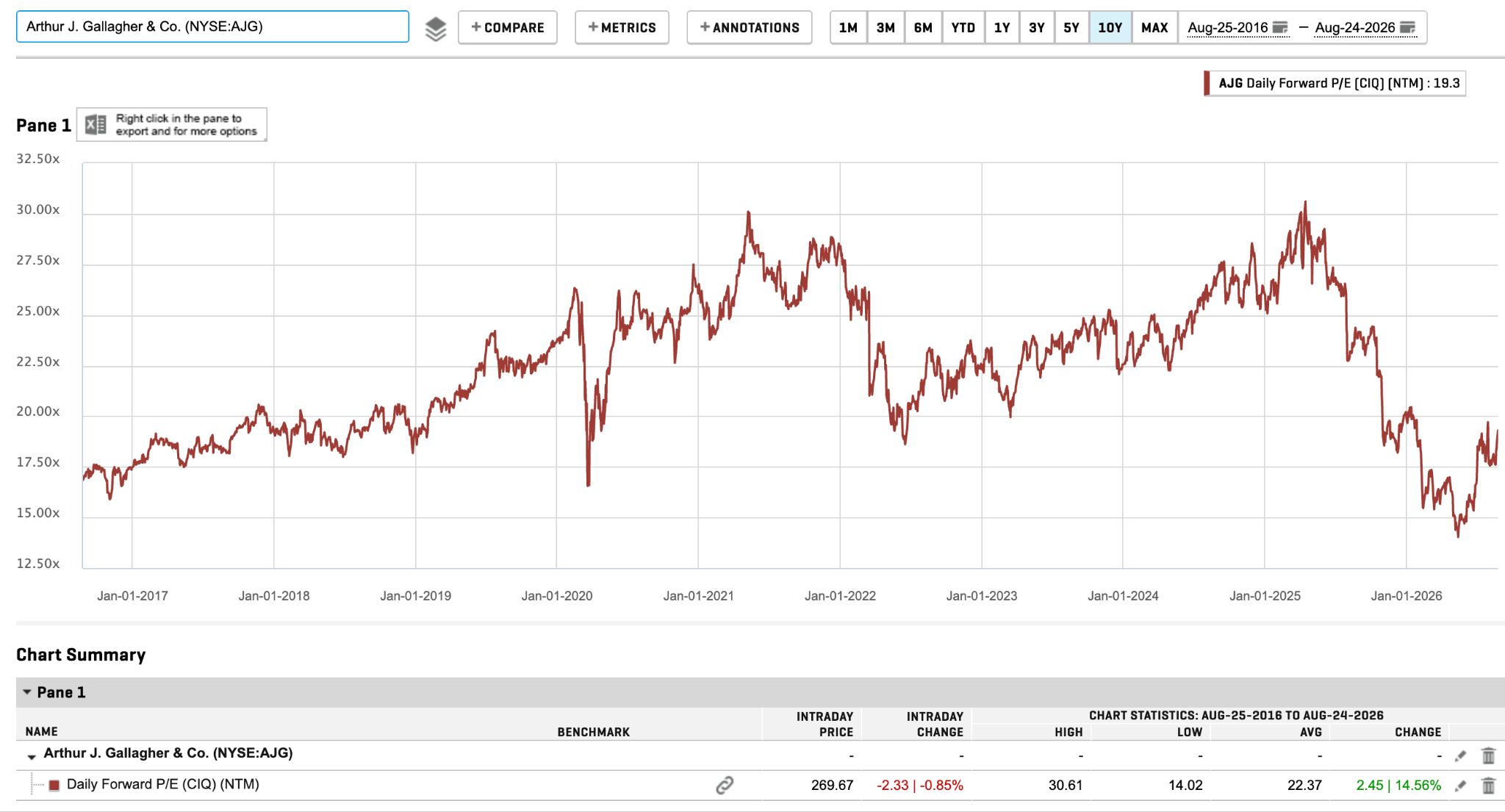Click the HIGH column header
1505x812 pixels.
[1068, 732]
